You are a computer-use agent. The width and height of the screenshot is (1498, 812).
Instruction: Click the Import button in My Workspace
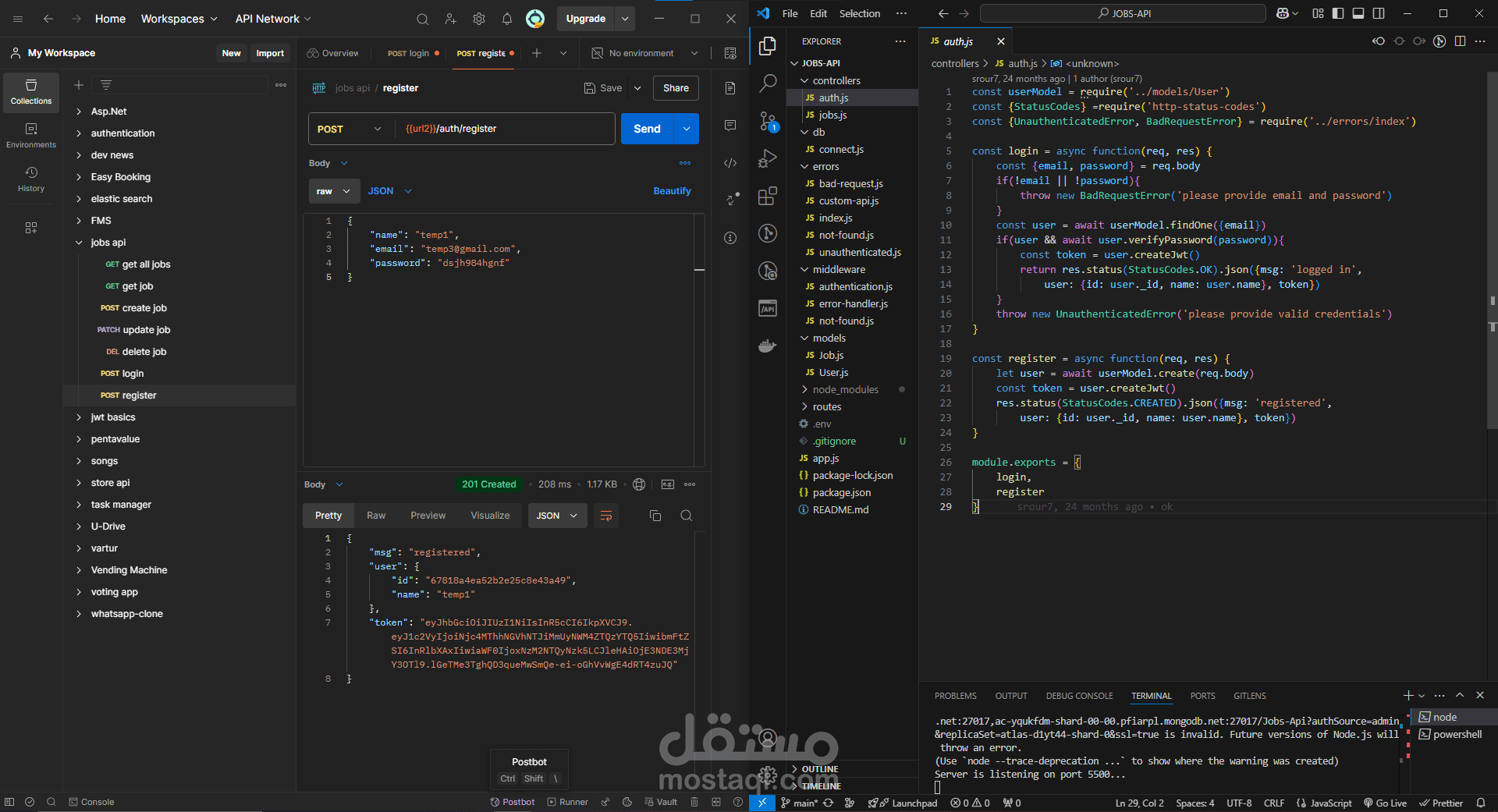(x=270, y=53)
